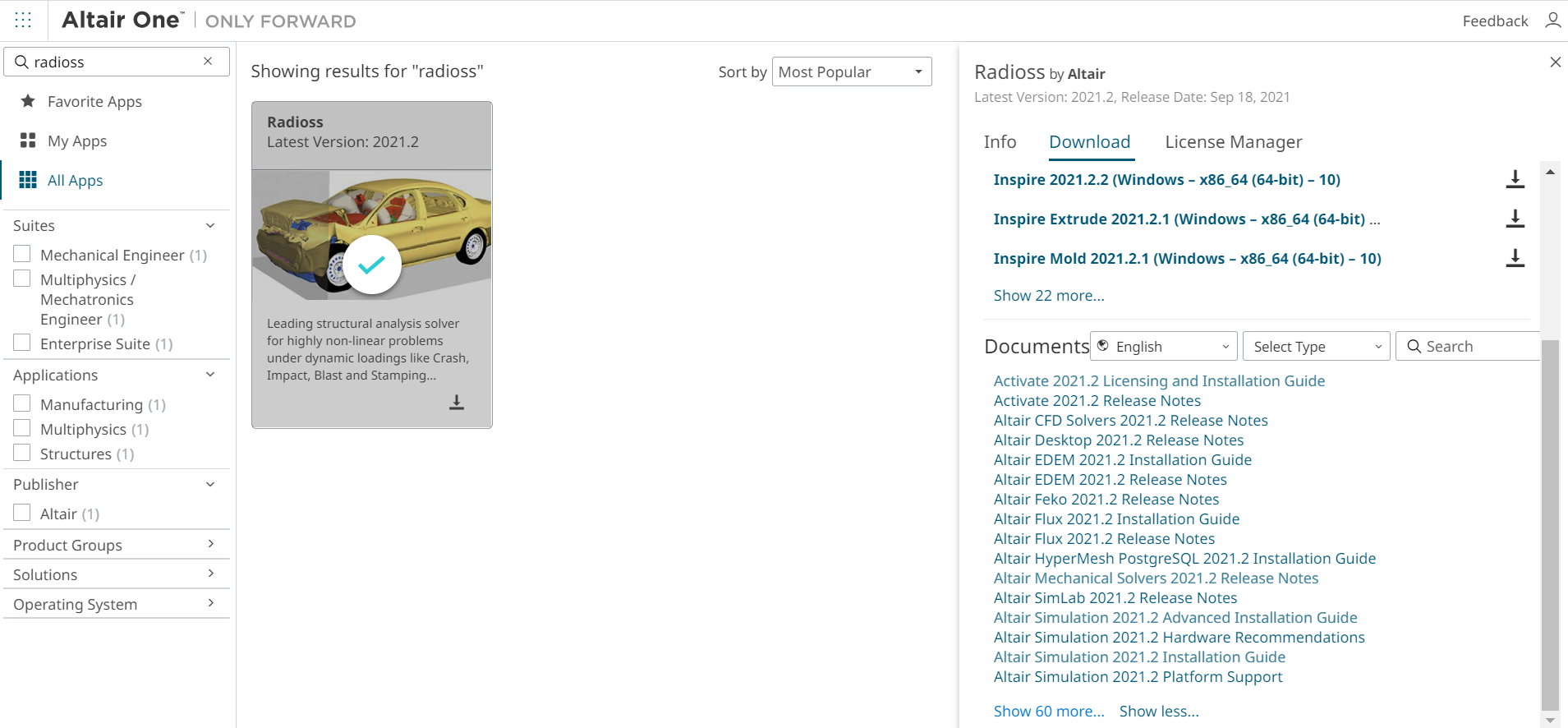Open the Select Type dropdown

pyautogui.click(x=1315, y=347)
